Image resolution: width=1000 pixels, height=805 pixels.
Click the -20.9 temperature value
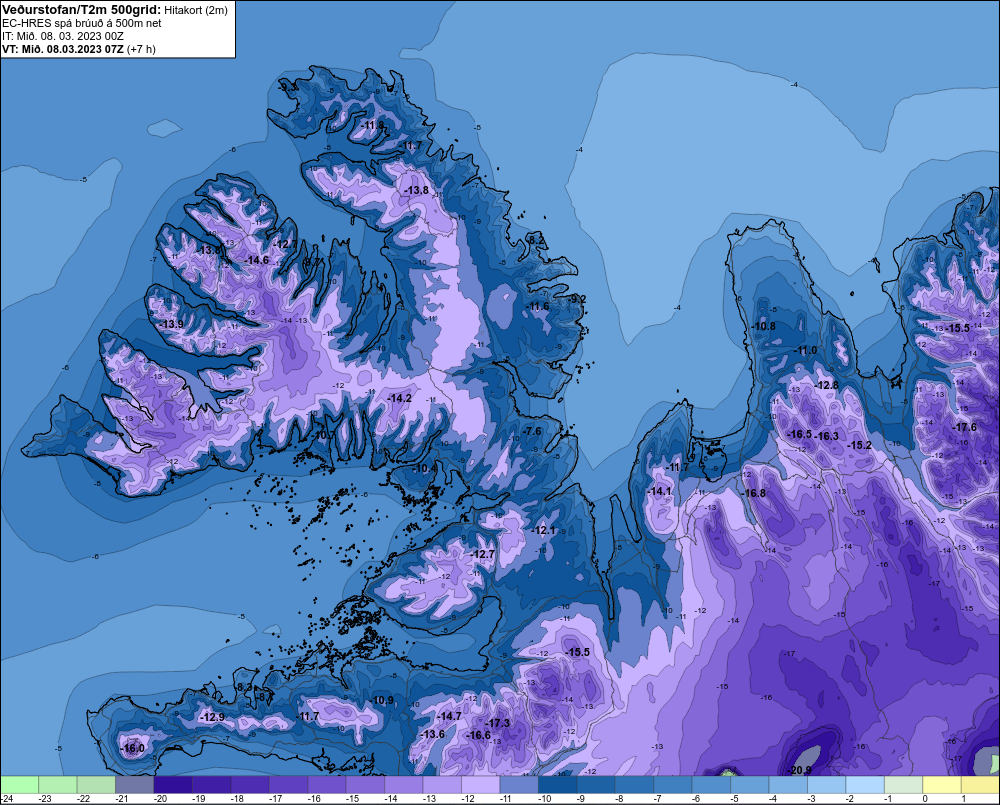pyautogui.click(x=800, y=770)
